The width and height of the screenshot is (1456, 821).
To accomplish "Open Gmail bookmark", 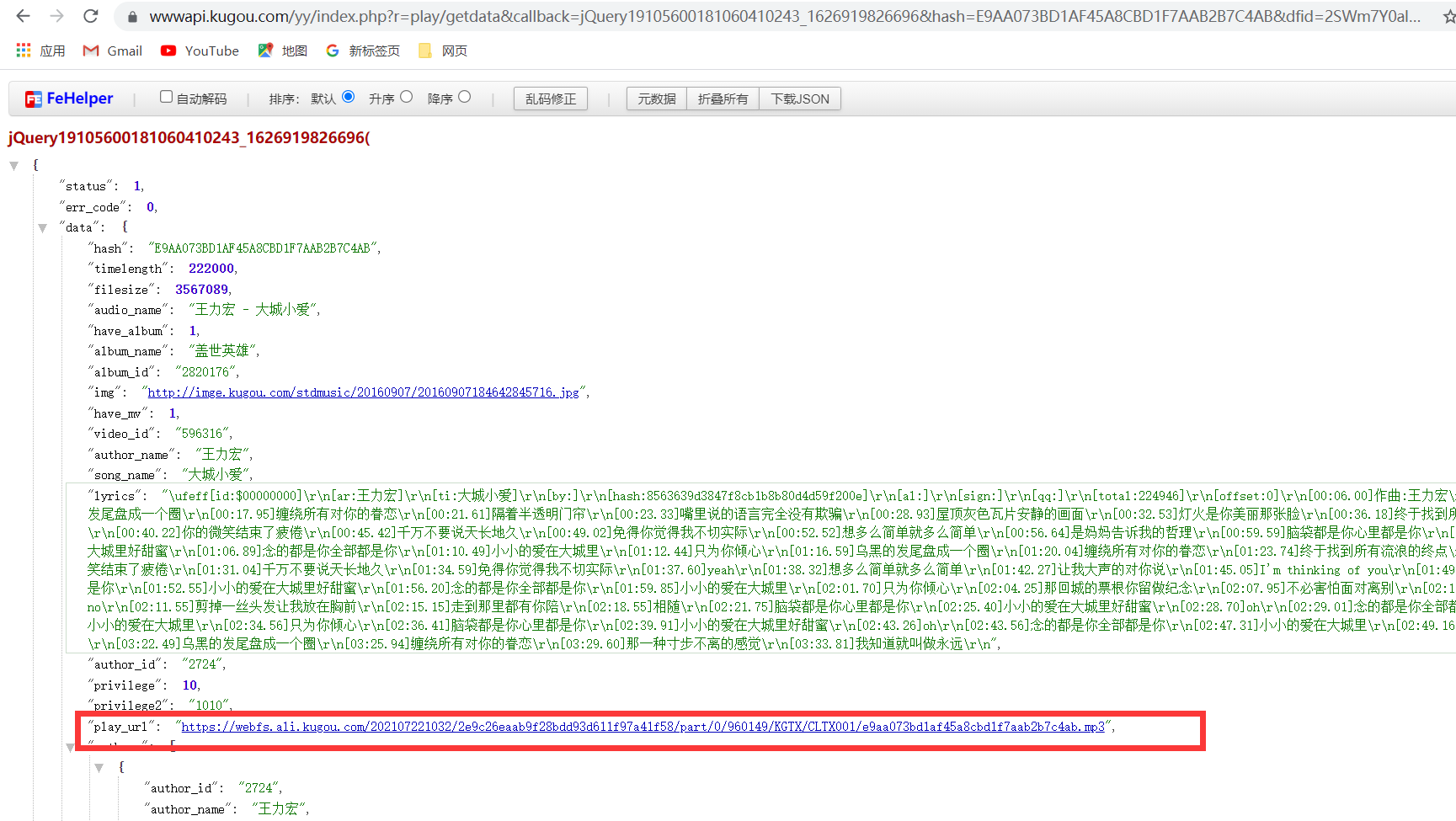I will [x=112, y=51].
